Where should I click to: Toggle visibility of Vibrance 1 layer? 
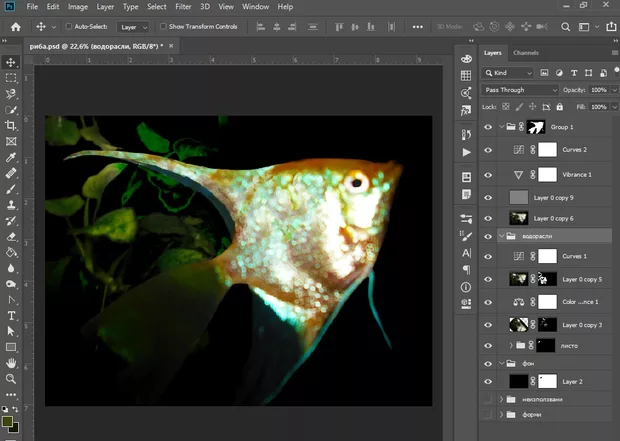488,173
